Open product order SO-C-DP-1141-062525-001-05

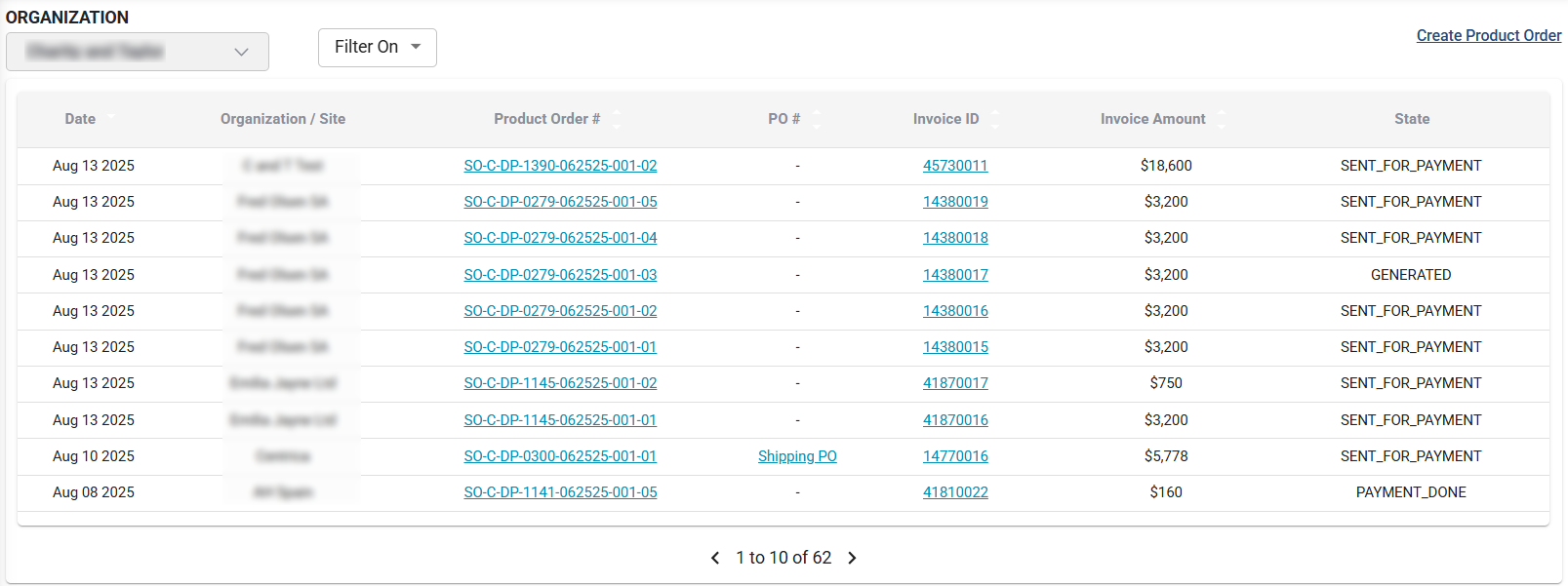(x=560, y=492)
